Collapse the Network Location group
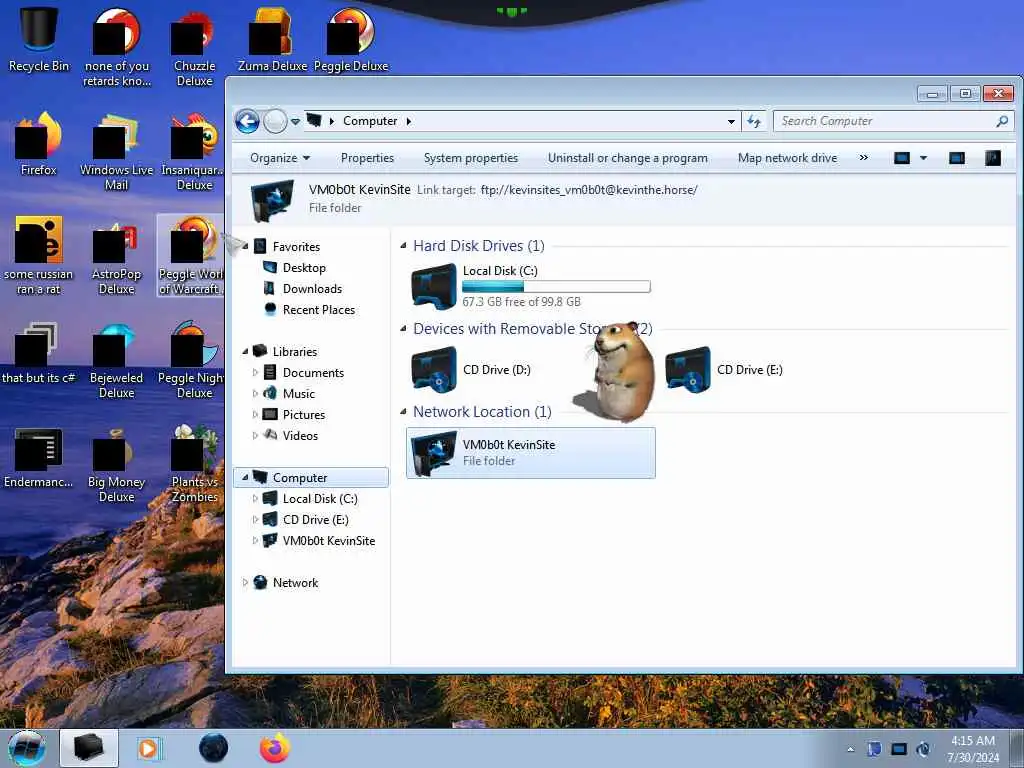The height and width of the screenshot is (768, 1024). point(403,411)
